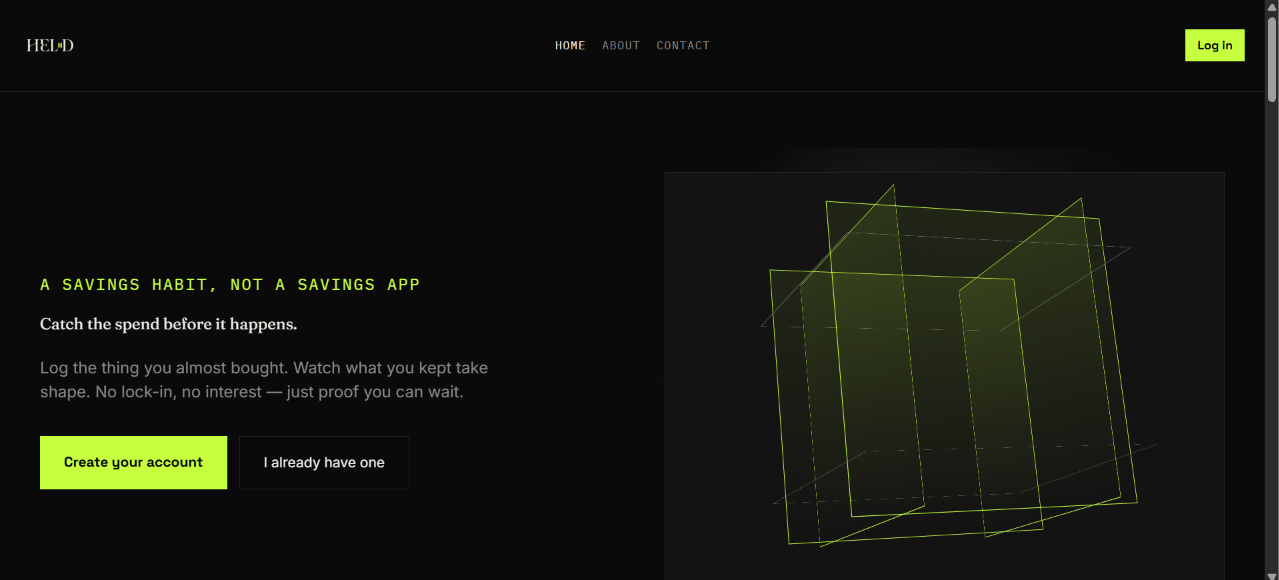The image size is (1279, 580).
Task: Click the page vertical scrollbar thumb
Action: 1272,58
